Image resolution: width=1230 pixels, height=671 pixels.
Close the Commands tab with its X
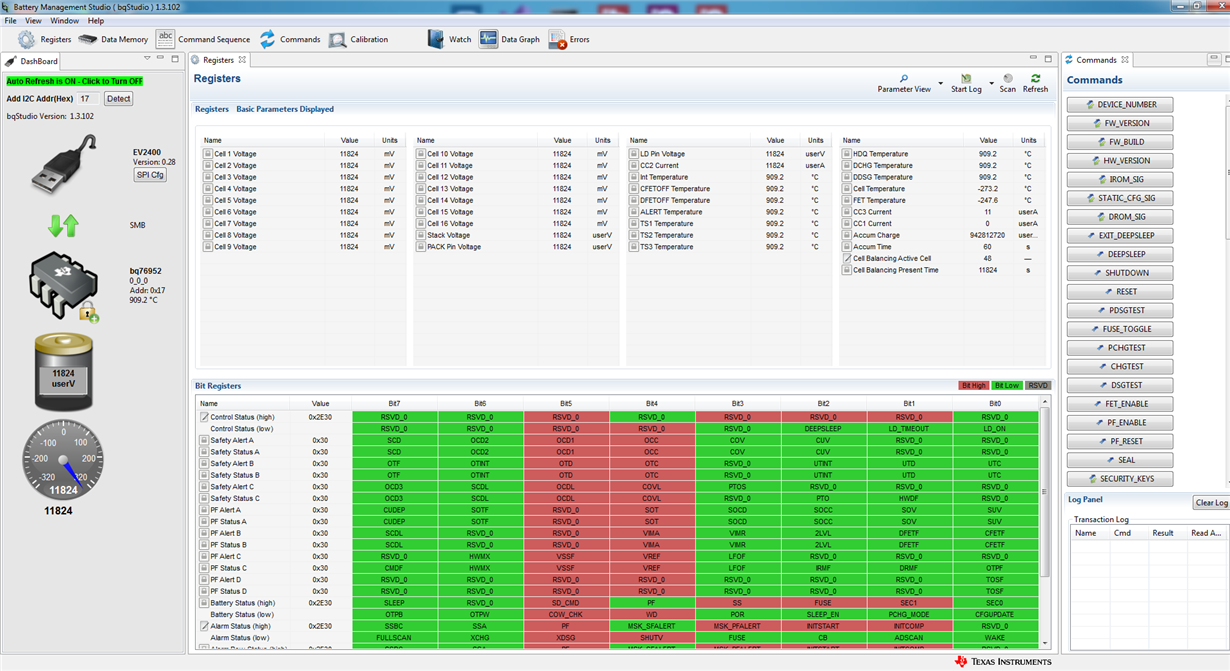1125,60
